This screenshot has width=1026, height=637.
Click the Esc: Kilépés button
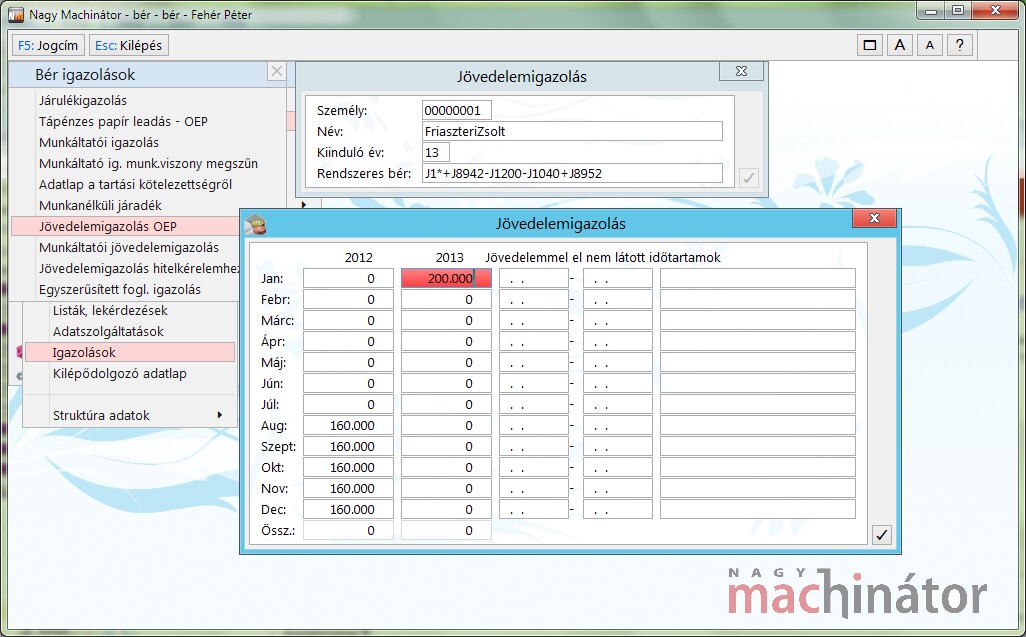[128, 45]
